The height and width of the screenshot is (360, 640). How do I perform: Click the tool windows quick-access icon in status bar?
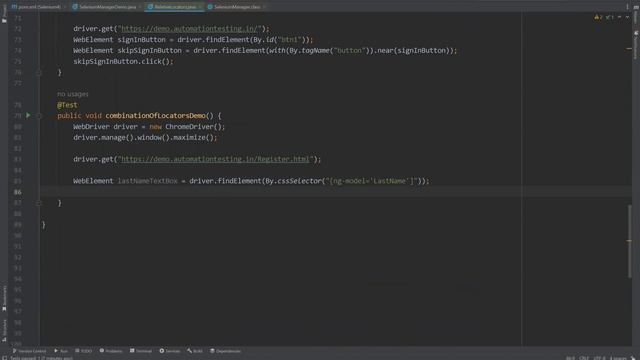coord(4,358)
